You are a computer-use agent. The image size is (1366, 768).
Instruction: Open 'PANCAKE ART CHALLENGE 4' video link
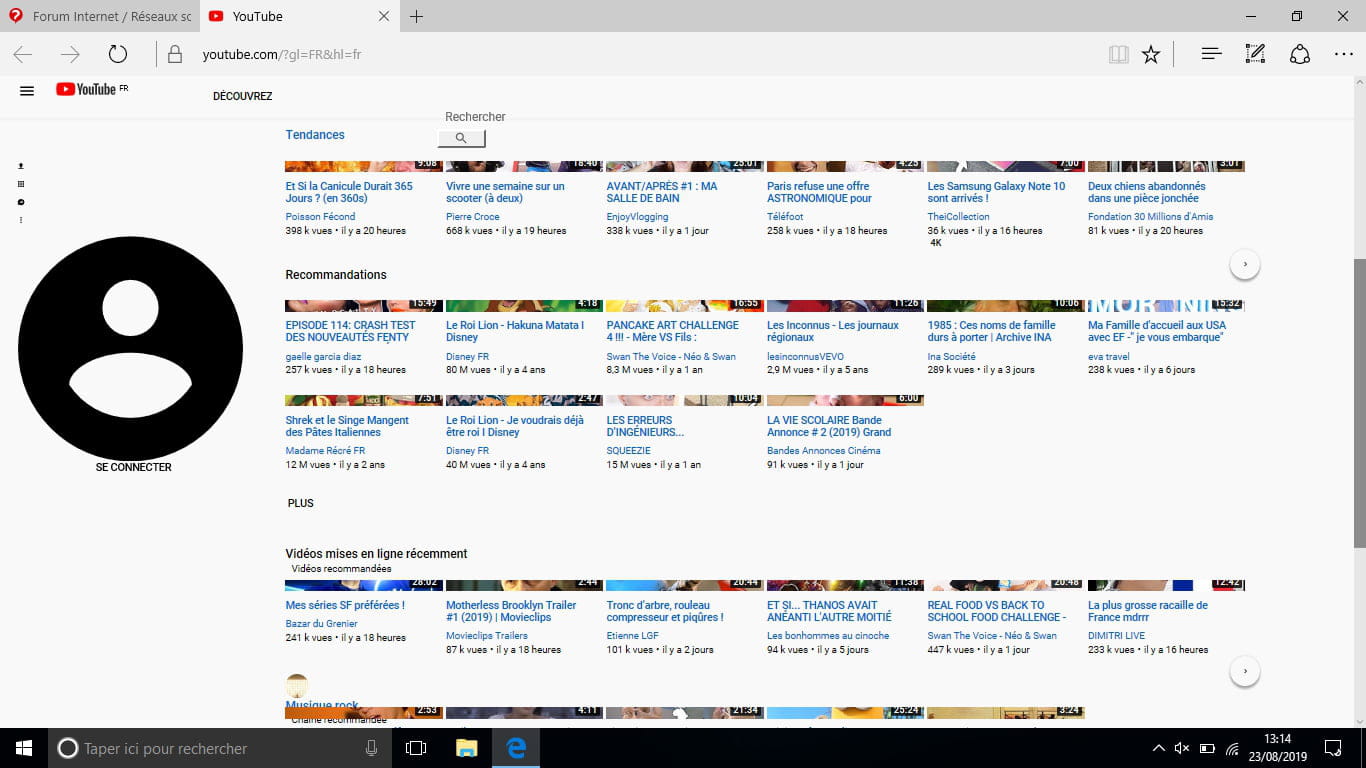tap(673, 331)
